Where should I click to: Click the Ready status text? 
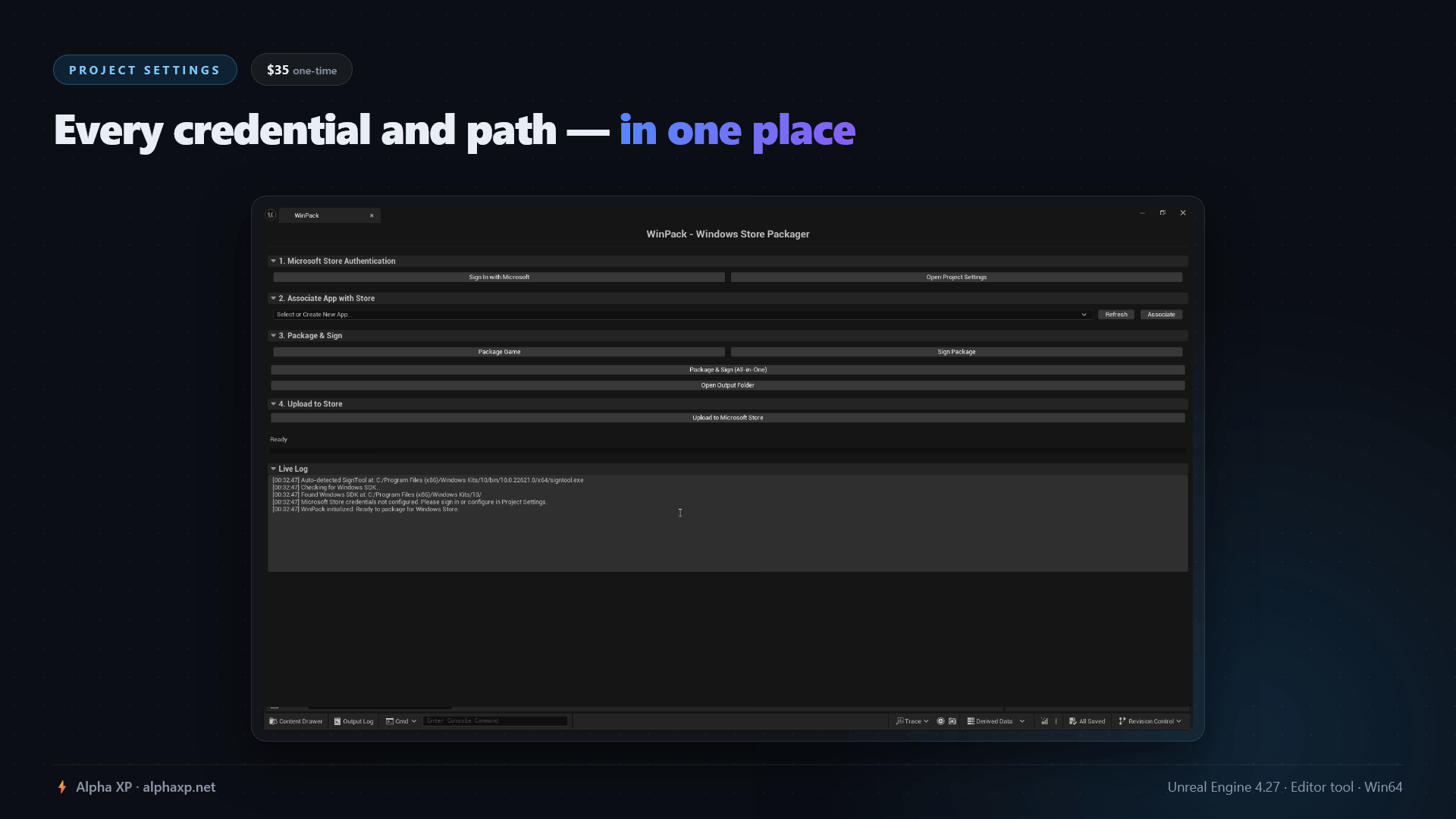(x=279, y=440)
